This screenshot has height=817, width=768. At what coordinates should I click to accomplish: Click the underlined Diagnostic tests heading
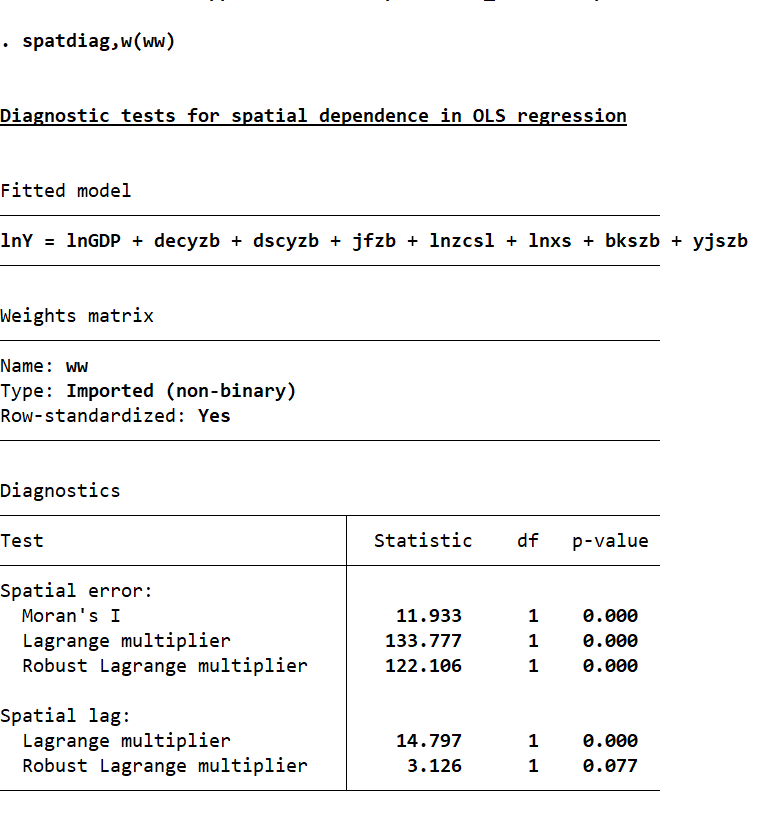point(313,115)
